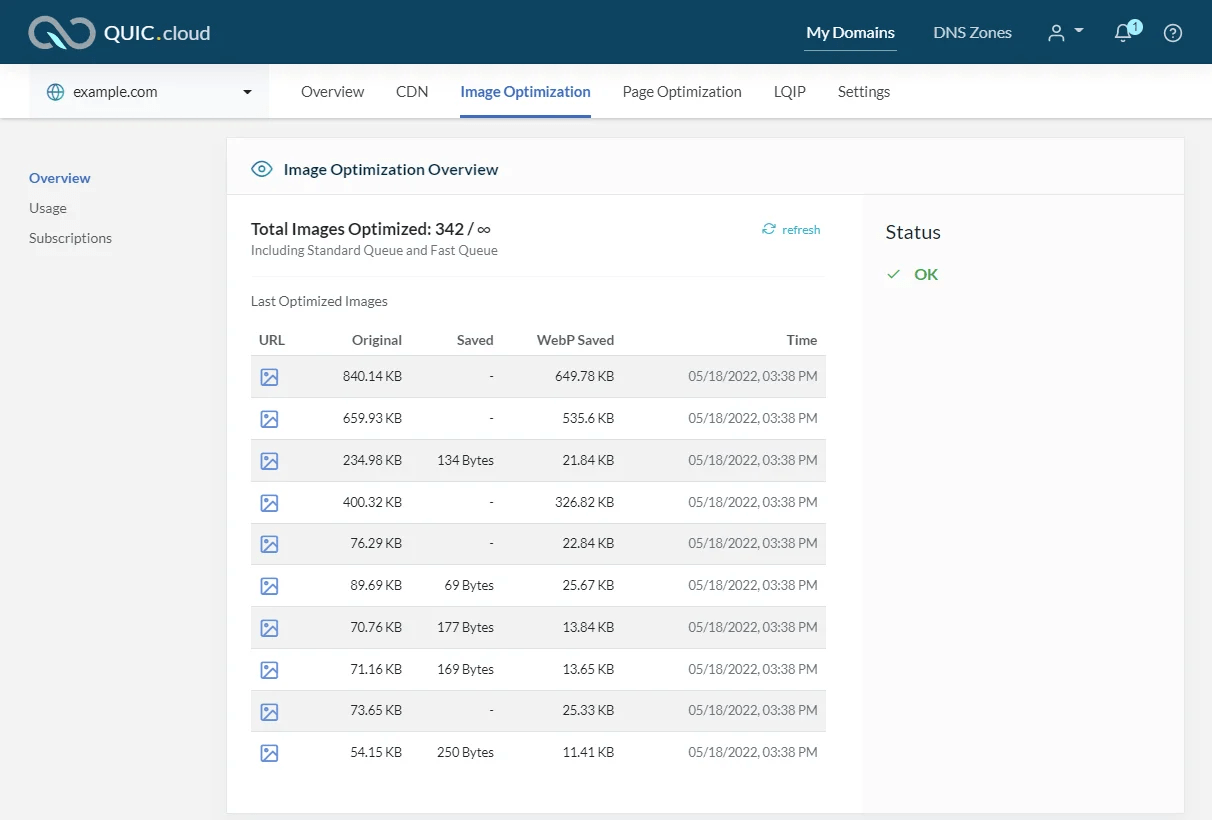Select the LQIP tab
1212x820 pixels.
click(789, 91)
